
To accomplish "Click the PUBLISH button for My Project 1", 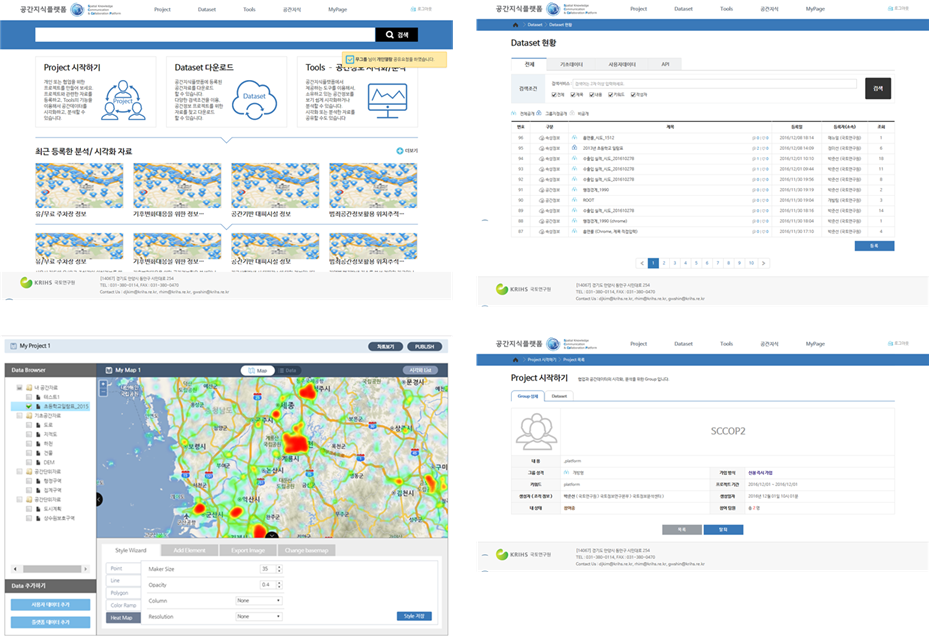I will click(x=425, y=347).
